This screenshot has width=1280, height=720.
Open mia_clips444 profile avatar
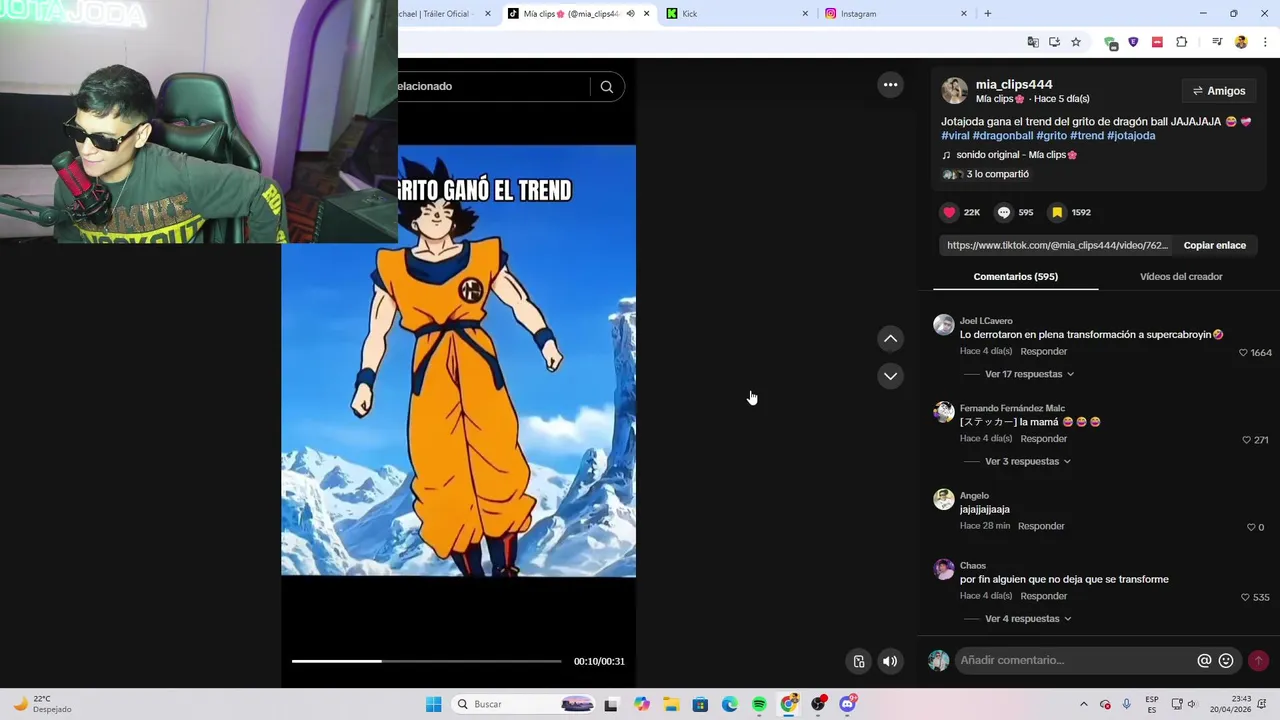point(954,91)
